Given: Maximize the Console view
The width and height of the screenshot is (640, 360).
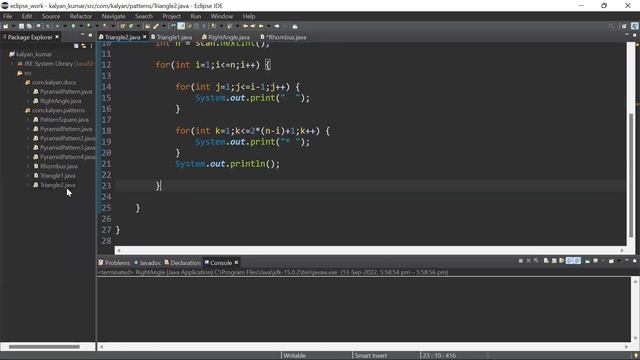Looking at the screenshot, I should pyautogui.click(x=635, y=261).
